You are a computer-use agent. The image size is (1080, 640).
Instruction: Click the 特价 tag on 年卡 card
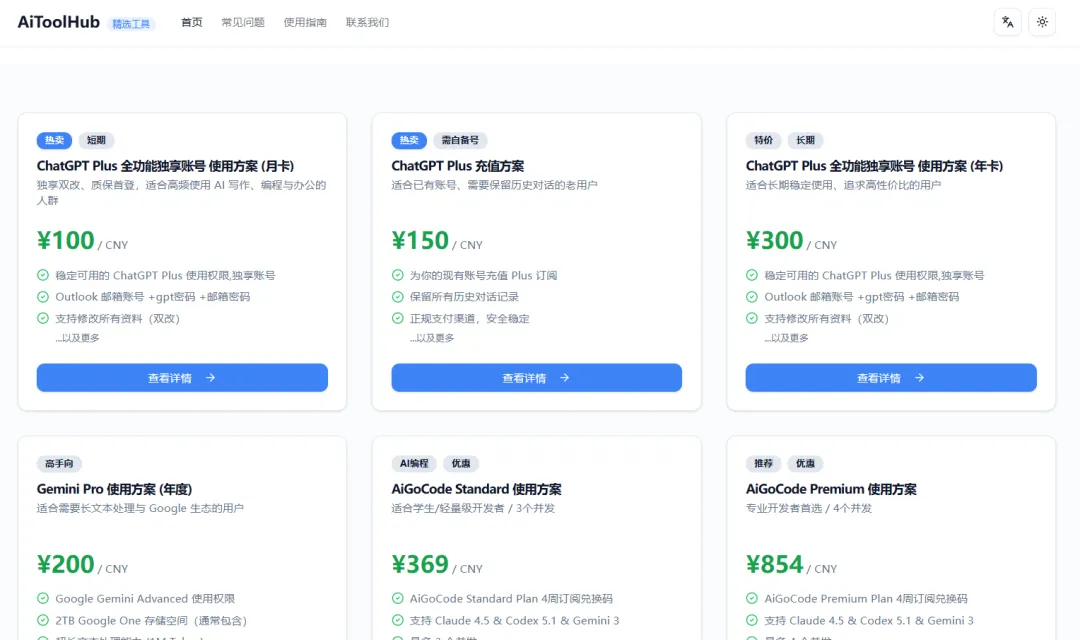(x=763, y=141)
